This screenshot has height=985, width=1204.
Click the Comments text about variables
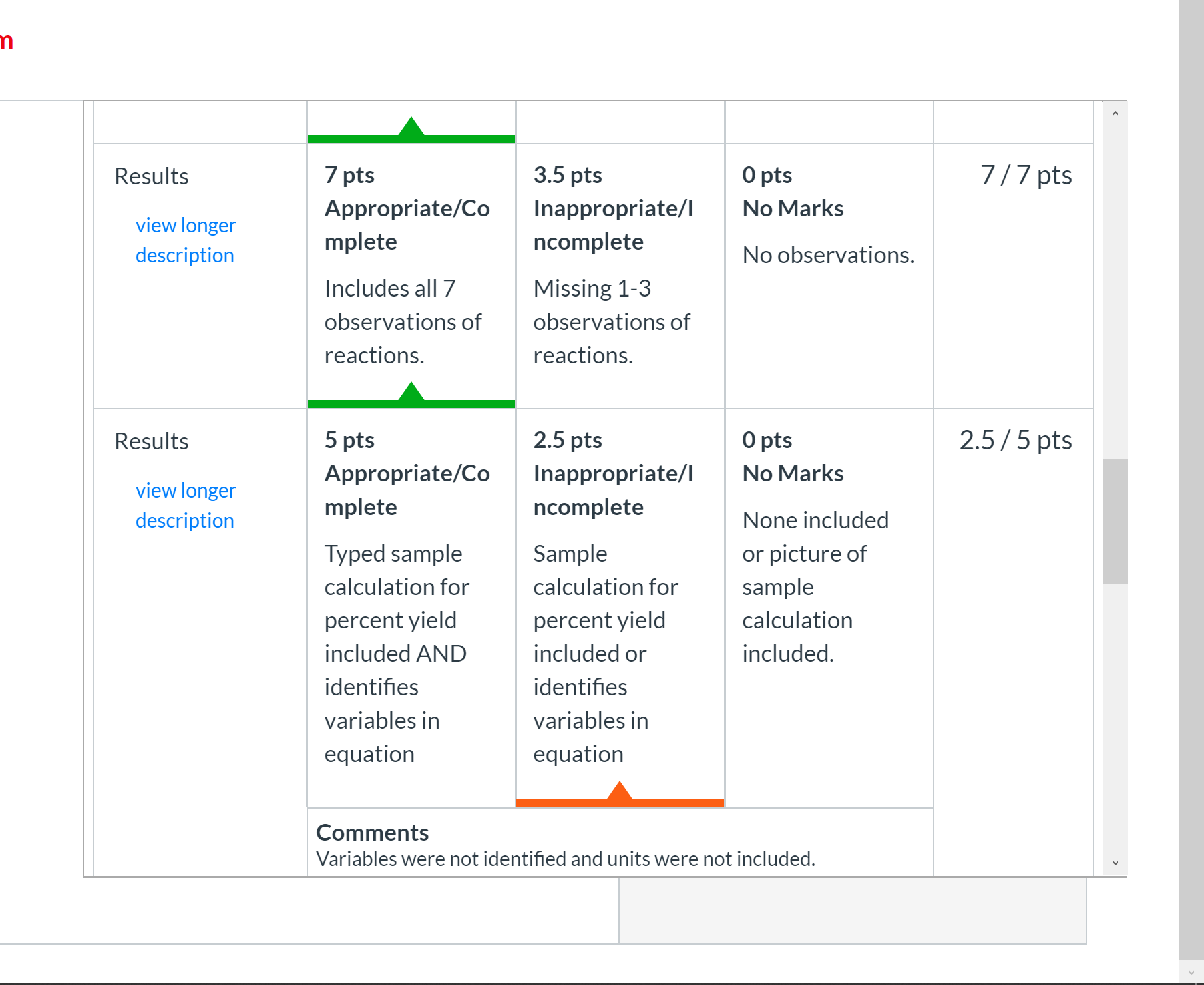pyautogui.click(x=566, y=859)
